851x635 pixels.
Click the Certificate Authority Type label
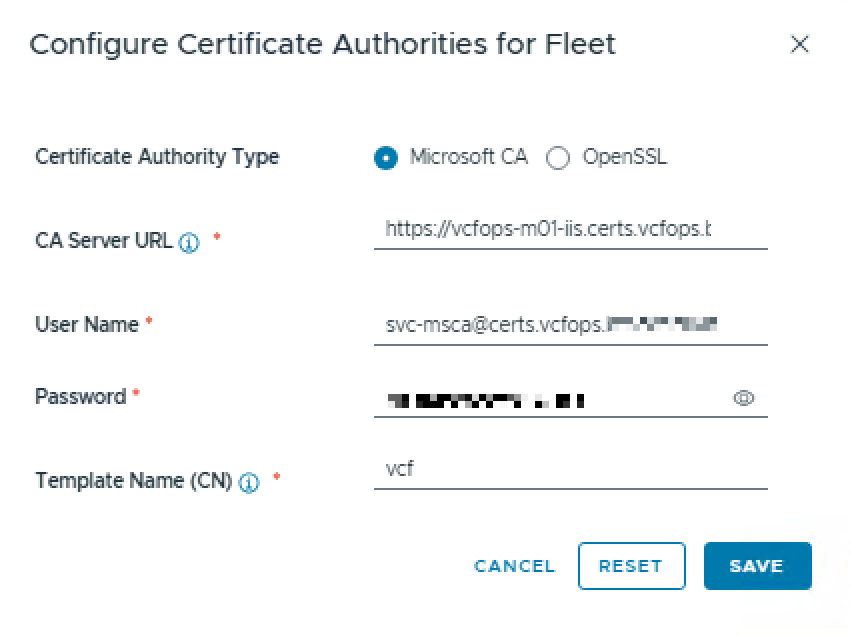[157, 157]
